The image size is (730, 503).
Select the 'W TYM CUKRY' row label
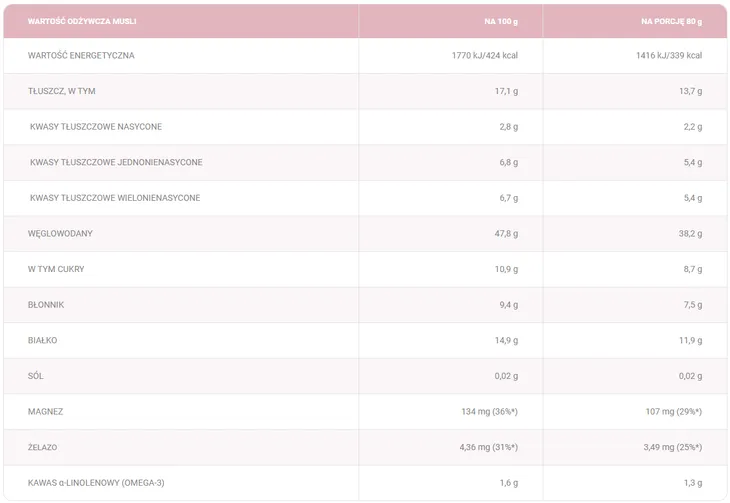56,269
